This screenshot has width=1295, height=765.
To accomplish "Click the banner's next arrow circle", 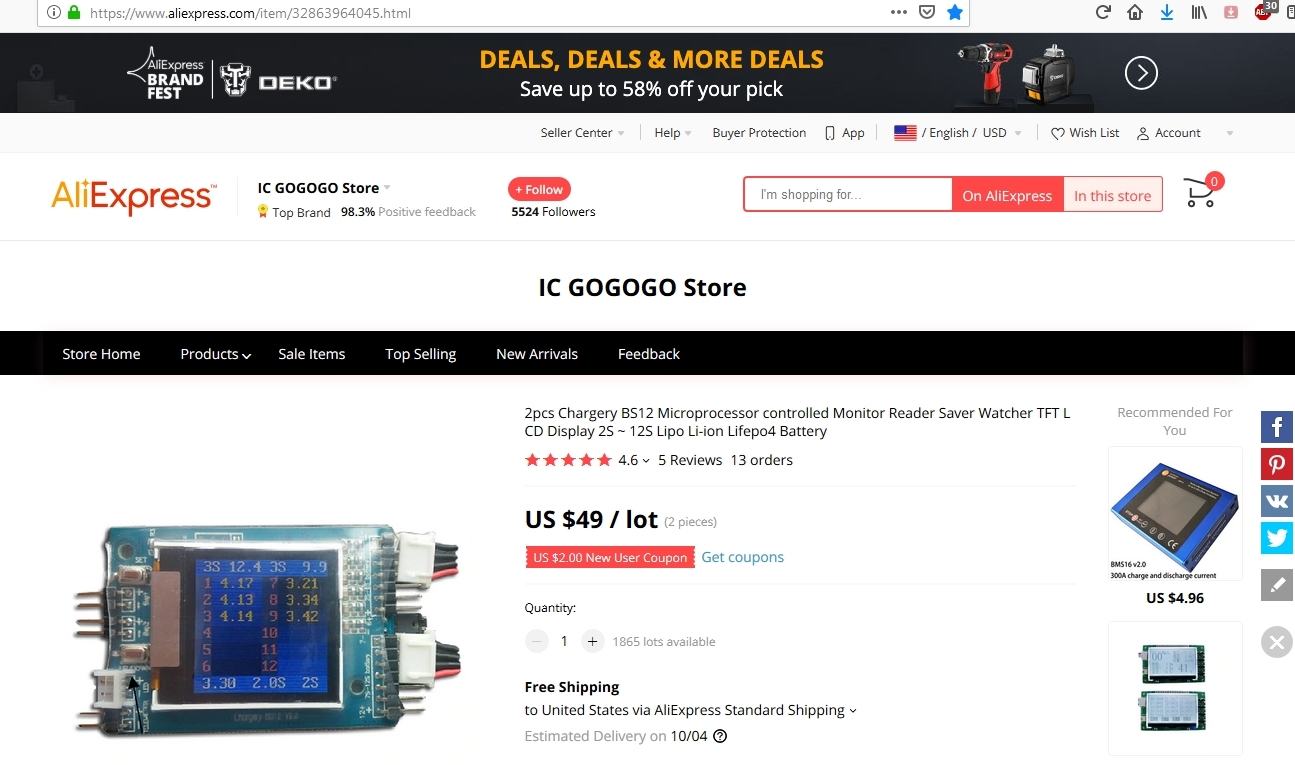I will tap(1141, 73).
